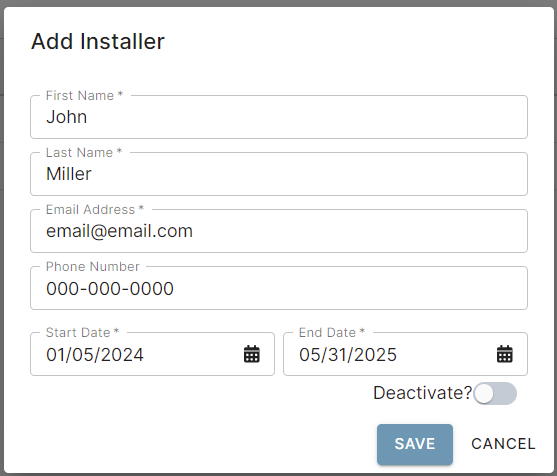The height and width of the screenshot is (476, 557).
Task: Click the Phone Number floating label
Action: pyautogui.click(x=93, y=267)
